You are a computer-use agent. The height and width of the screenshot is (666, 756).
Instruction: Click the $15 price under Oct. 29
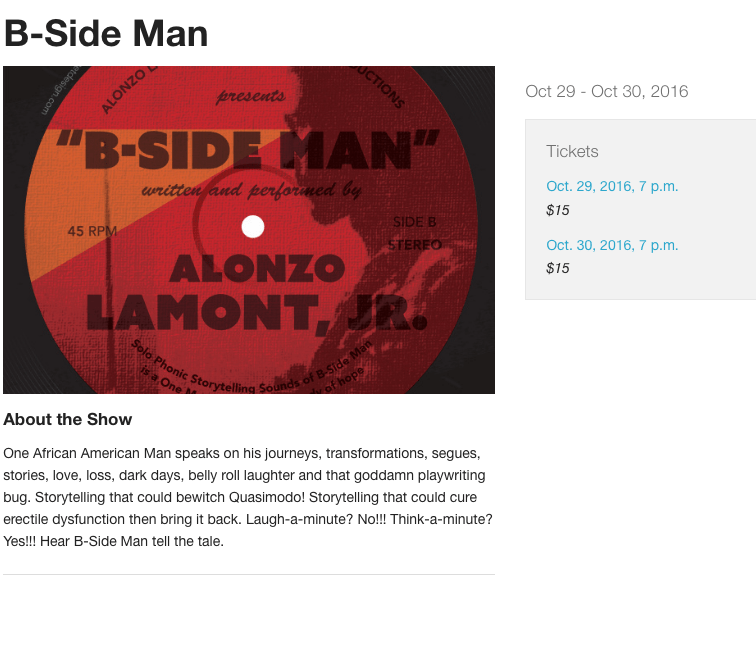click(557, 210)
